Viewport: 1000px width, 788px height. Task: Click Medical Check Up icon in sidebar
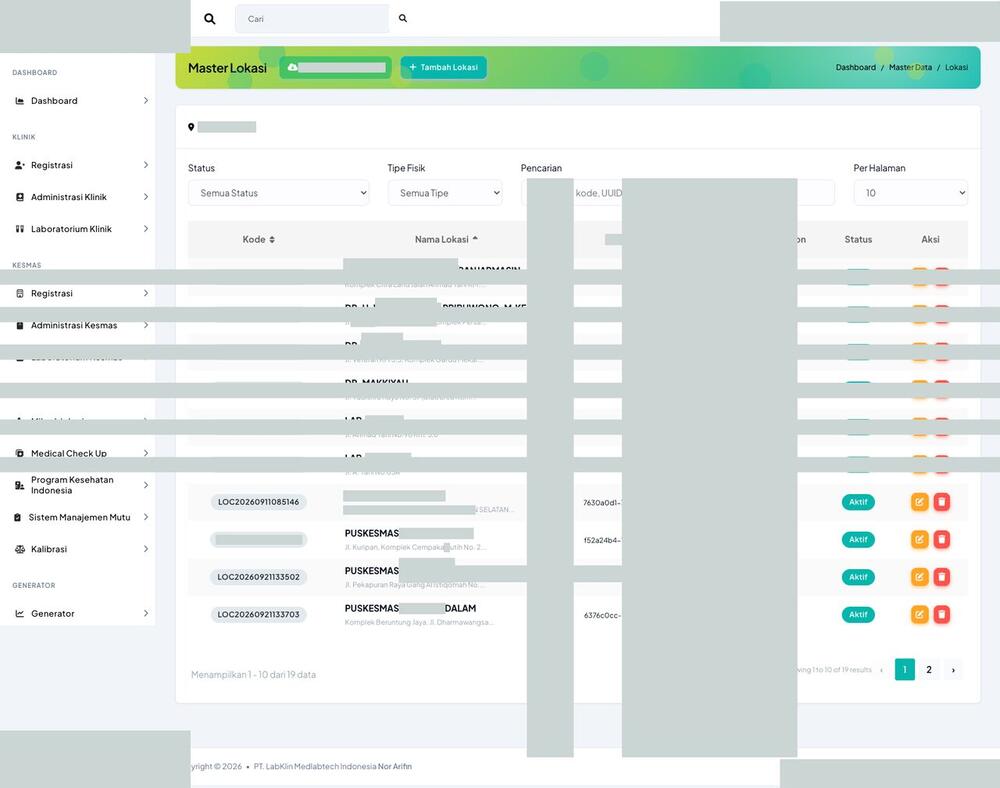click(x=20, y=453)
